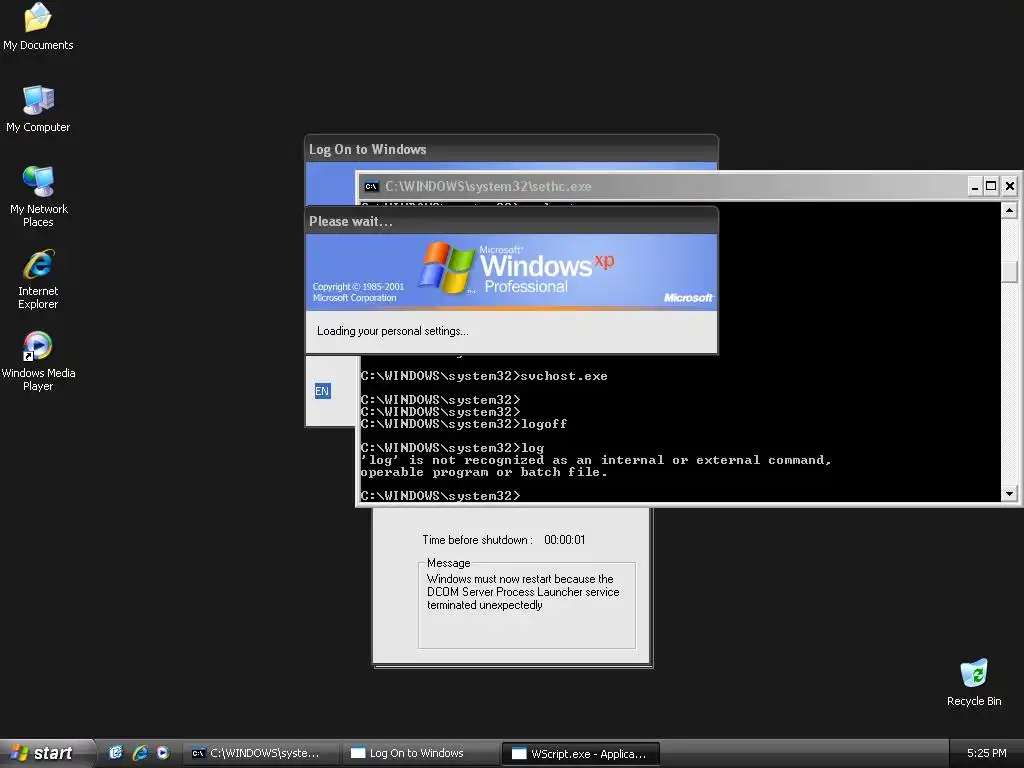Click the 'svchost.exe' command line
The image size is (1024, 768).
[484, 376]
